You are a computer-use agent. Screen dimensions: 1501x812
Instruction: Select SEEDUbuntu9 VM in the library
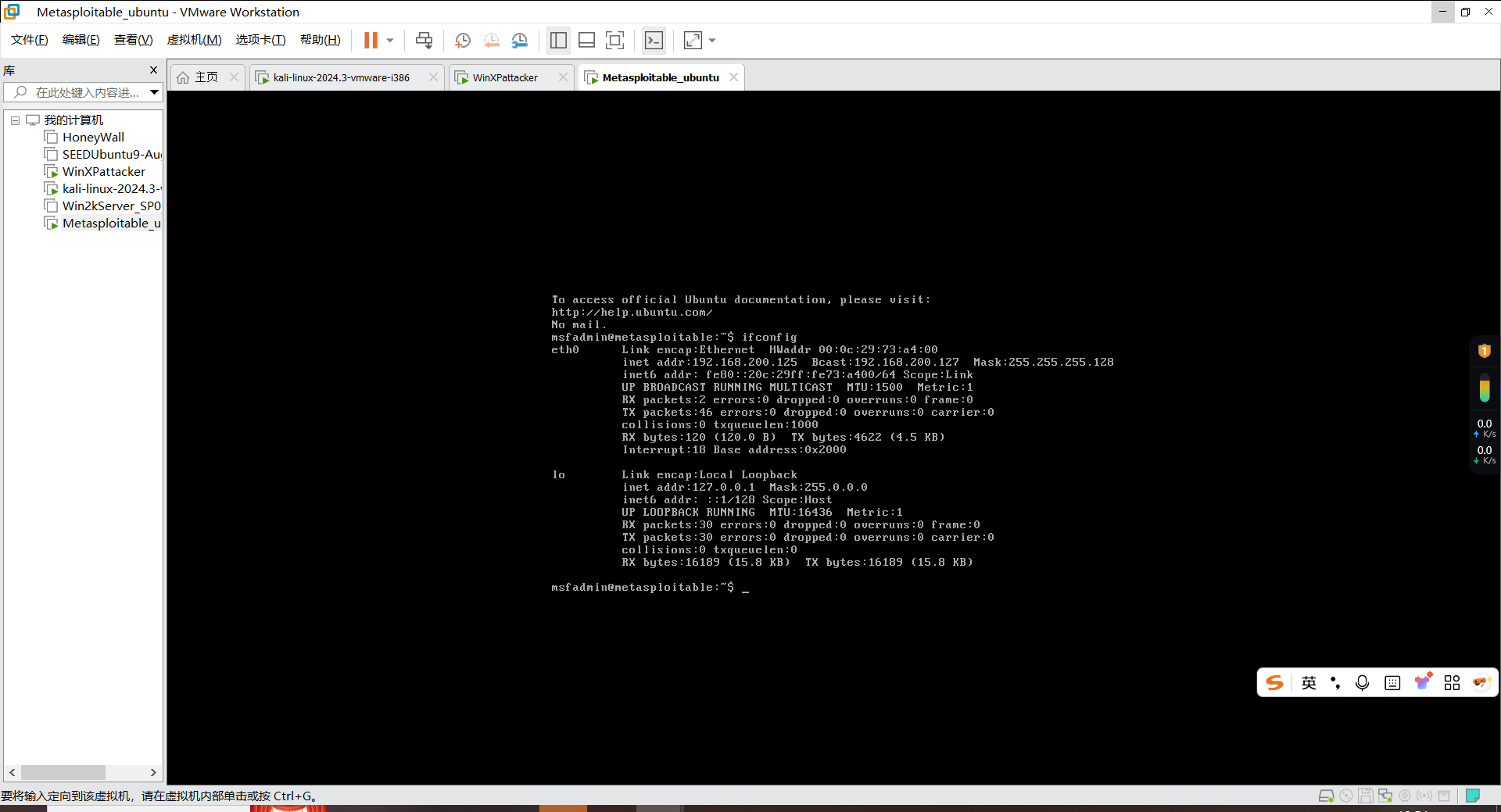pos(112,155)
